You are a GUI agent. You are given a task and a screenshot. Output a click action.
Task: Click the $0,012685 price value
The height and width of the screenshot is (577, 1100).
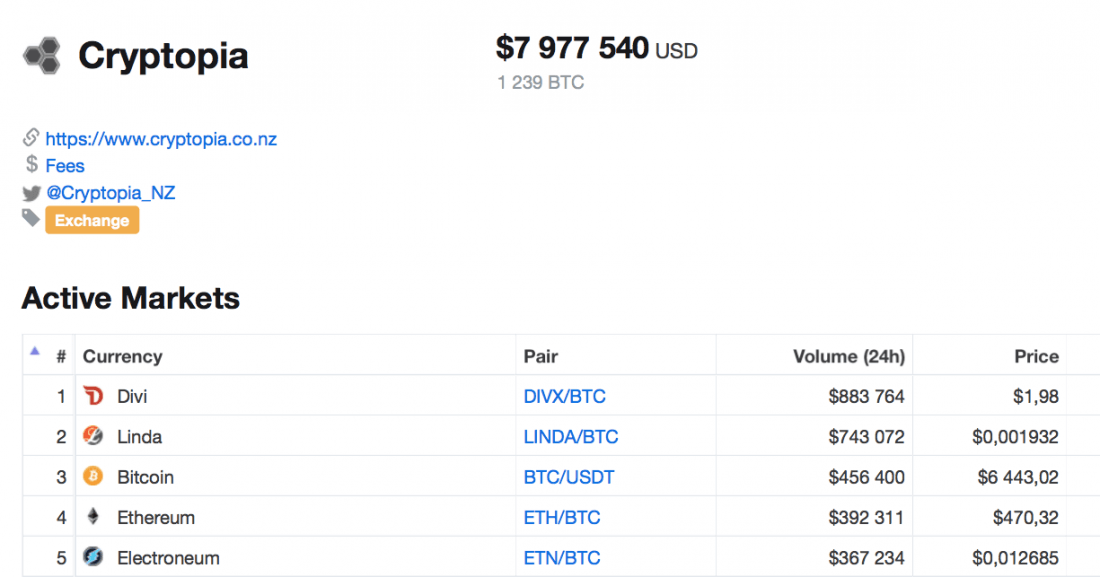pos(1015,558)
